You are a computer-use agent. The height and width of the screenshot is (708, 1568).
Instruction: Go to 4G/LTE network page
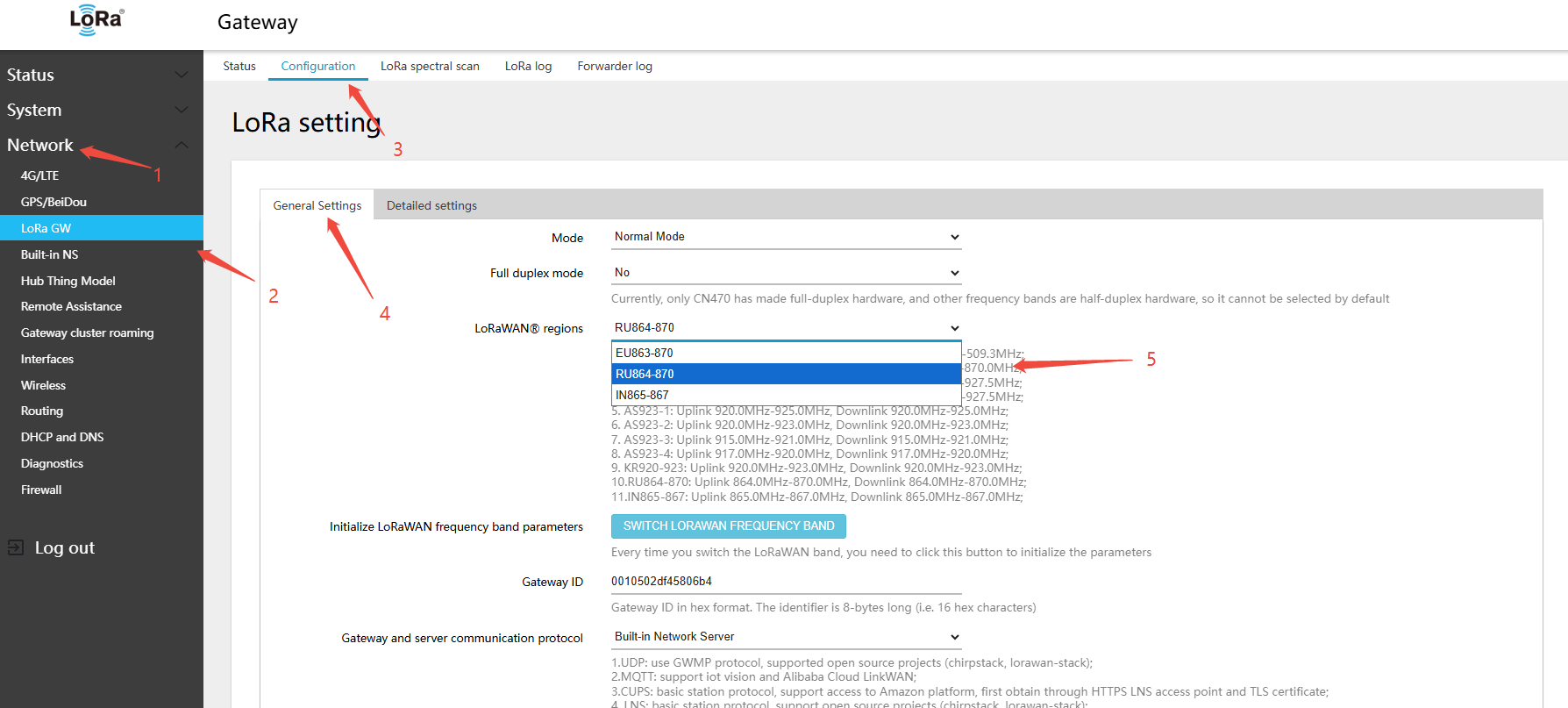[40, 175]
